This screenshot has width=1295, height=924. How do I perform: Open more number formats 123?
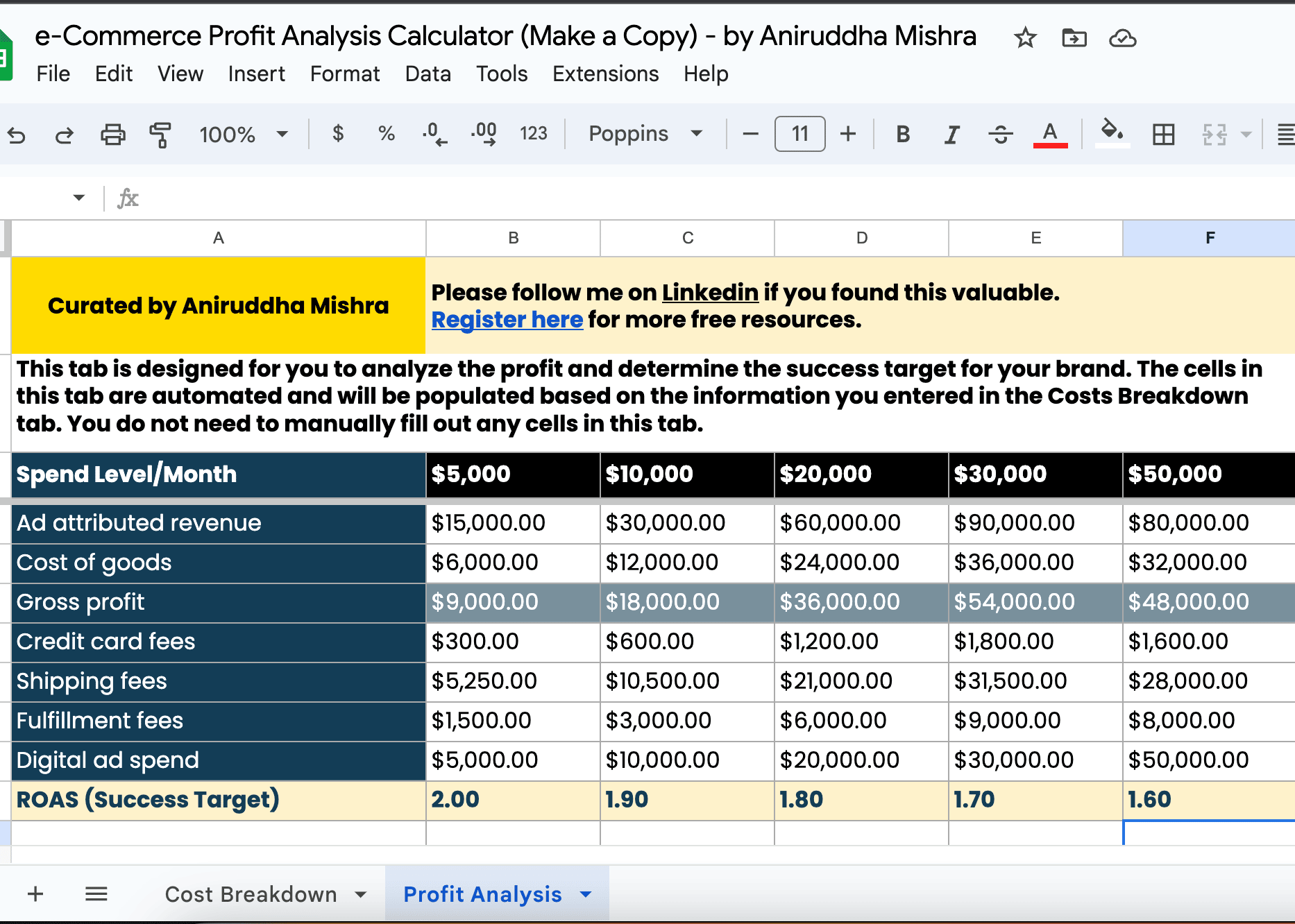[534, 133]
